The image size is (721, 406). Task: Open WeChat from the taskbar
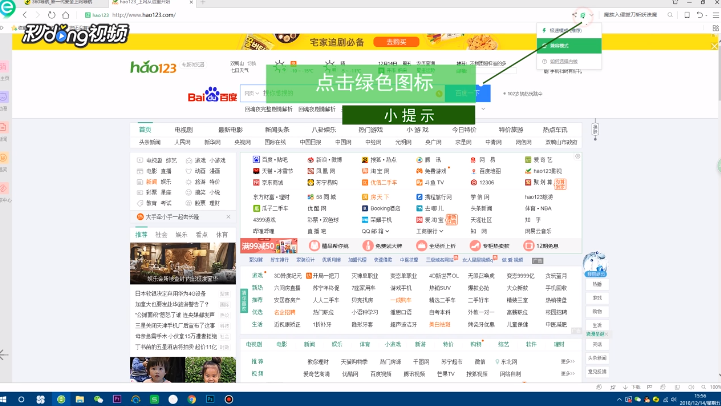(98, 399)
